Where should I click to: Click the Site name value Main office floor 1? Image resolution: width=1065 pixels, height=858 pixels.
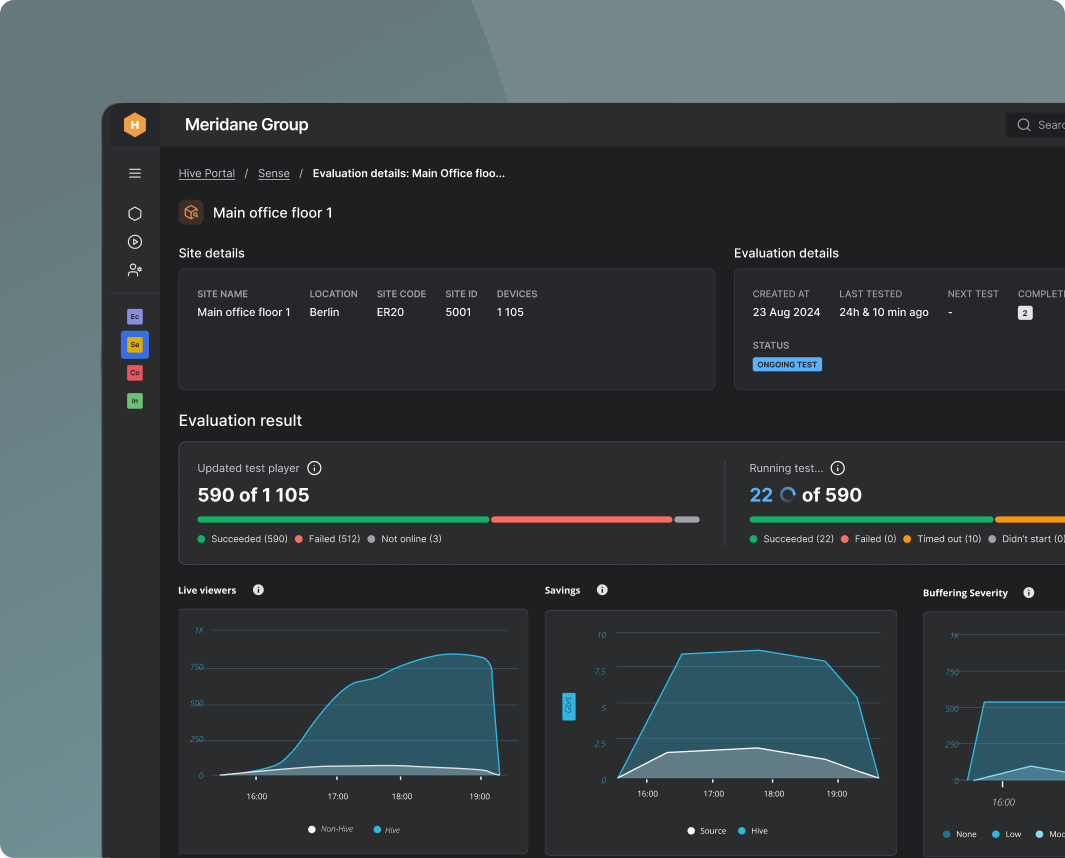click(x=244, y=312)
